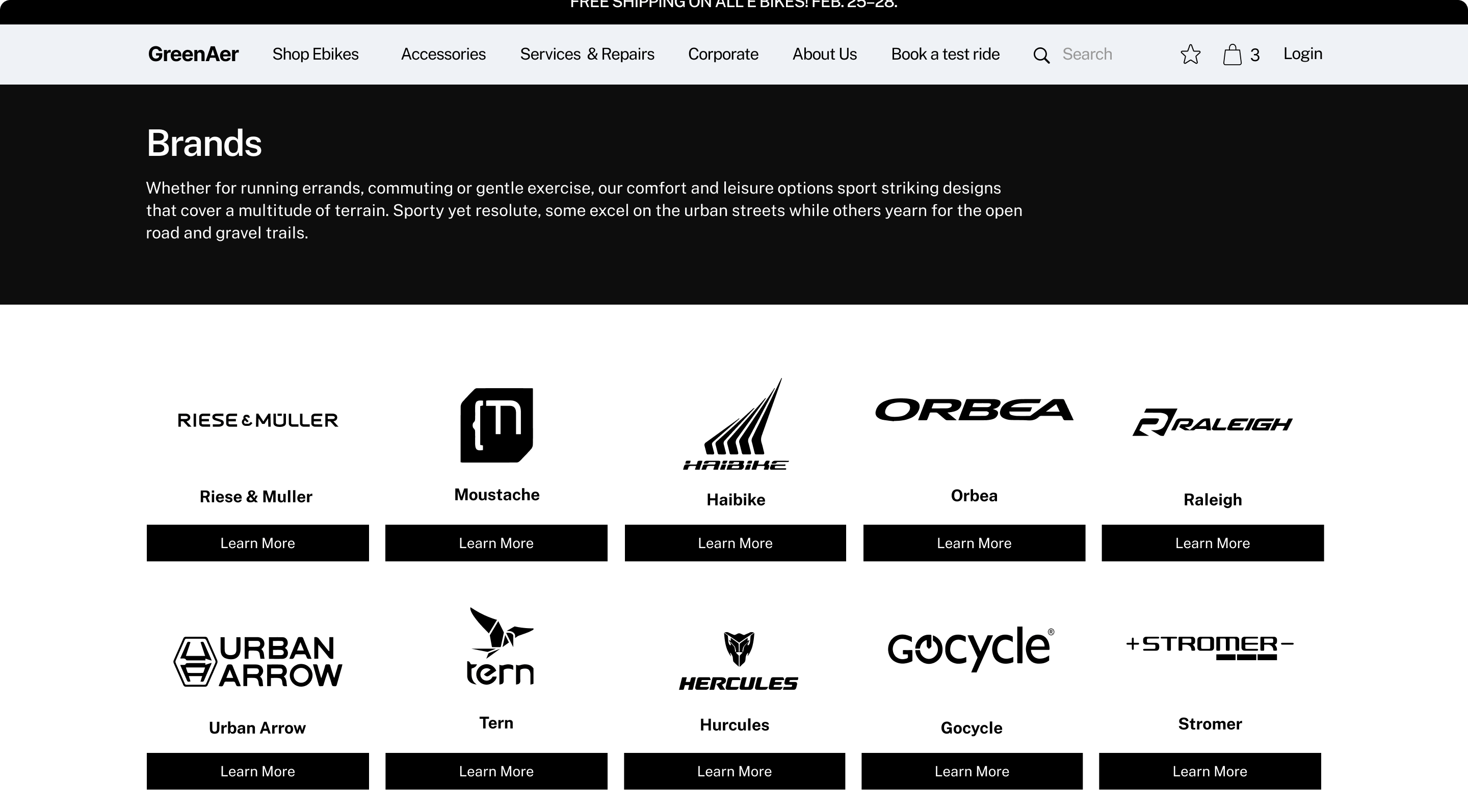Click the wishlist star icon
The width and height of the screenshot is (1468, 812).
coord(1190,55)
